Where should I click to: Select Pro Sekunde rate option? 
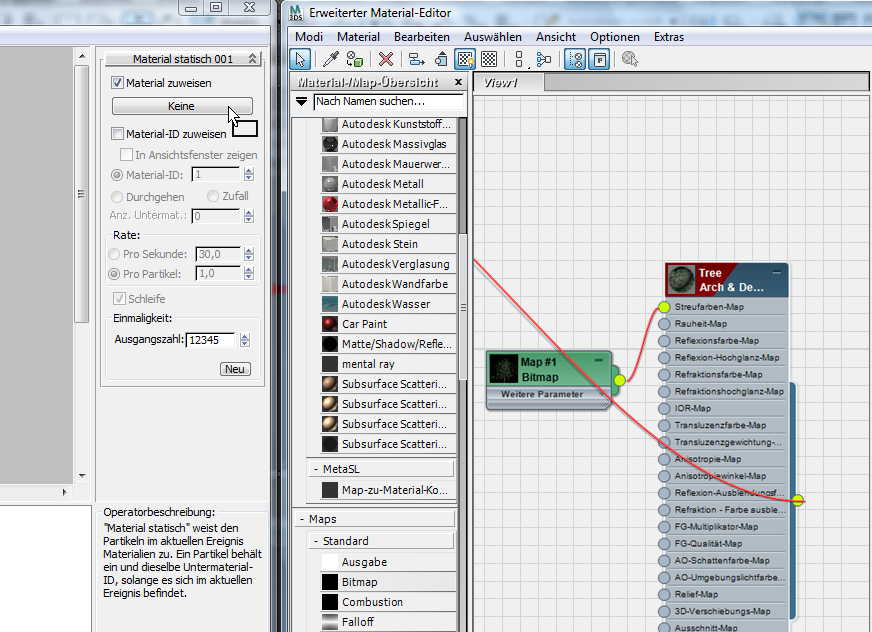[x=114, y=254]
